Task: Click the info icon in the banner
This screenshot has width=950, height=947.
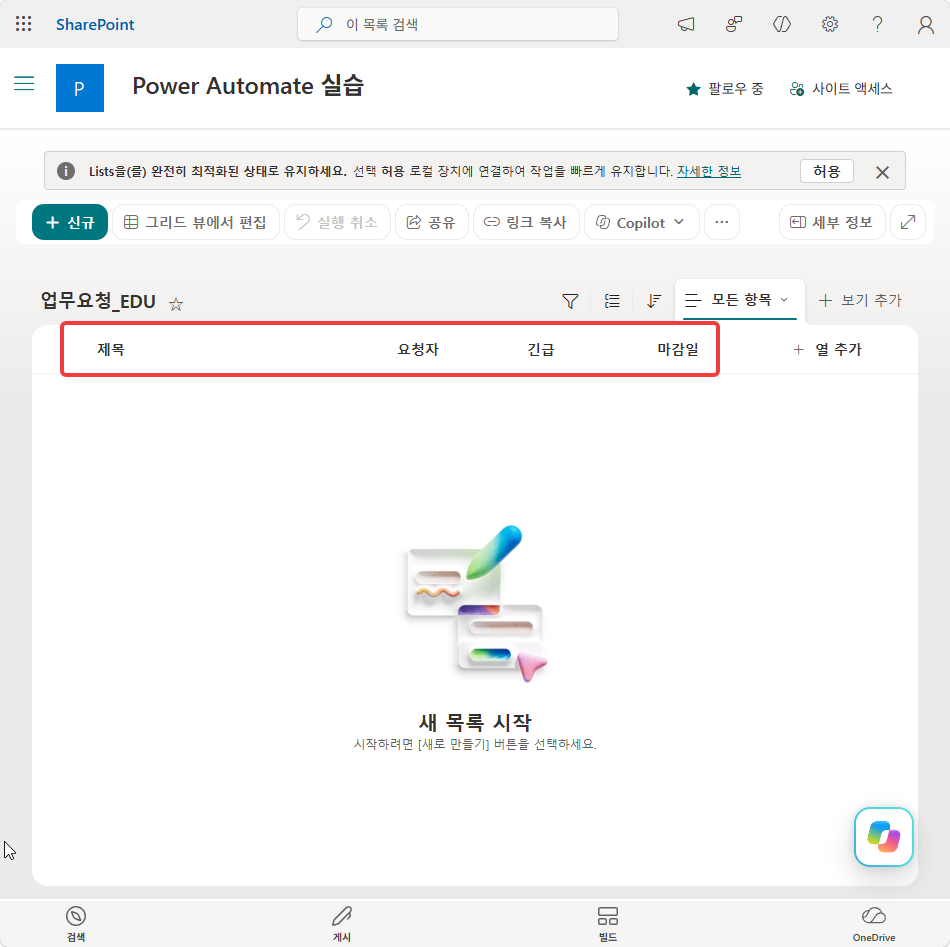Action: (66, 171)
